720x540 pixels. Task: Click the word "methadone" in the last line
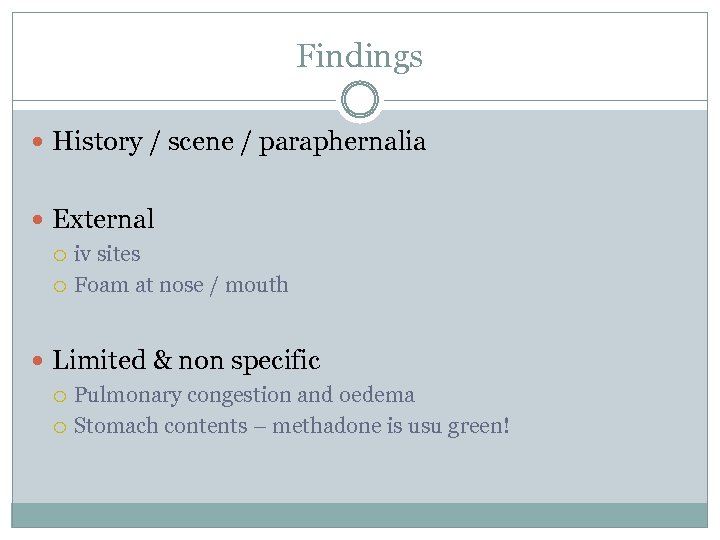click(320, 426)
